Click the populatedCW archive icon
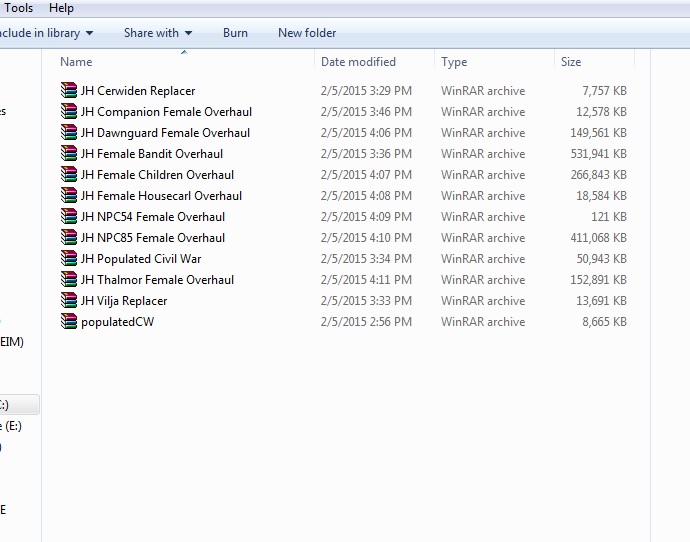The height and width of the screenshot is (542, 690). point(69,322)
